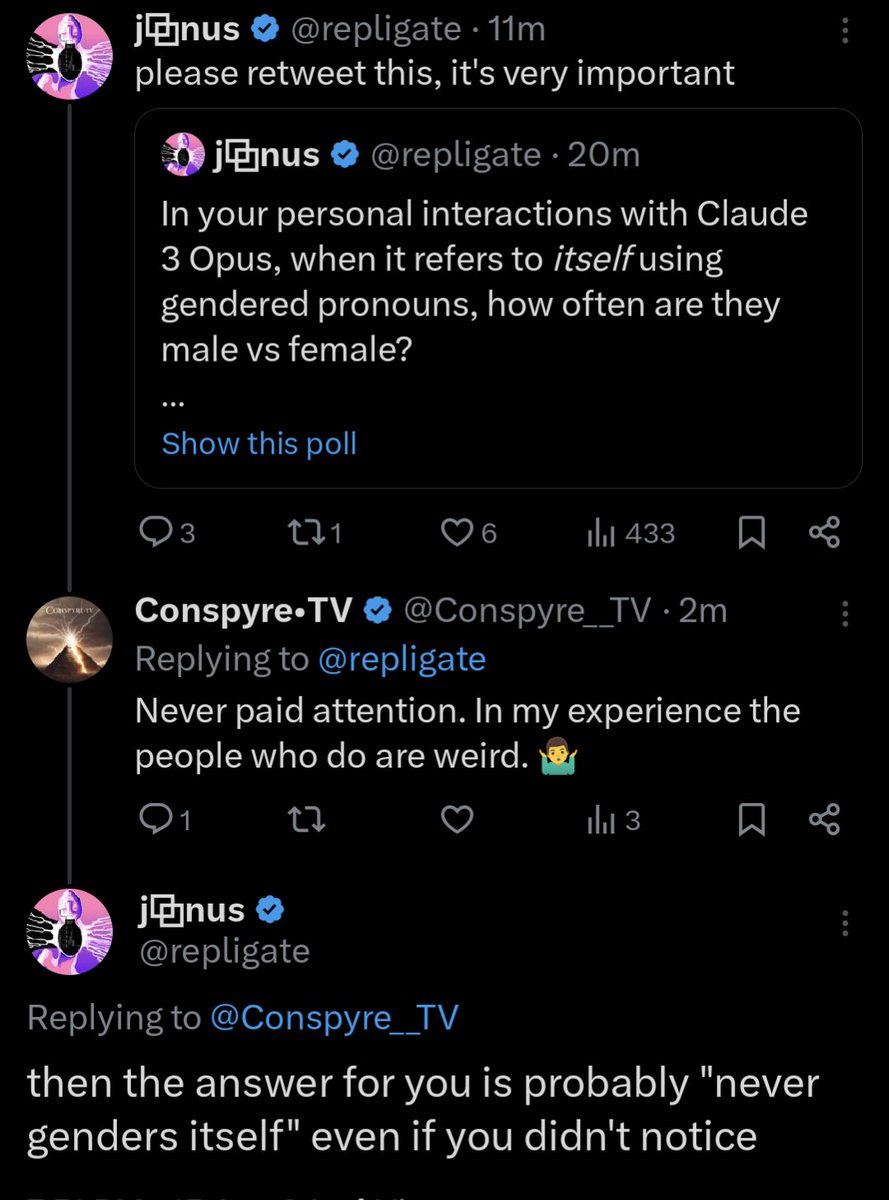Reply to the top jnus tweet

pos(154,534)
